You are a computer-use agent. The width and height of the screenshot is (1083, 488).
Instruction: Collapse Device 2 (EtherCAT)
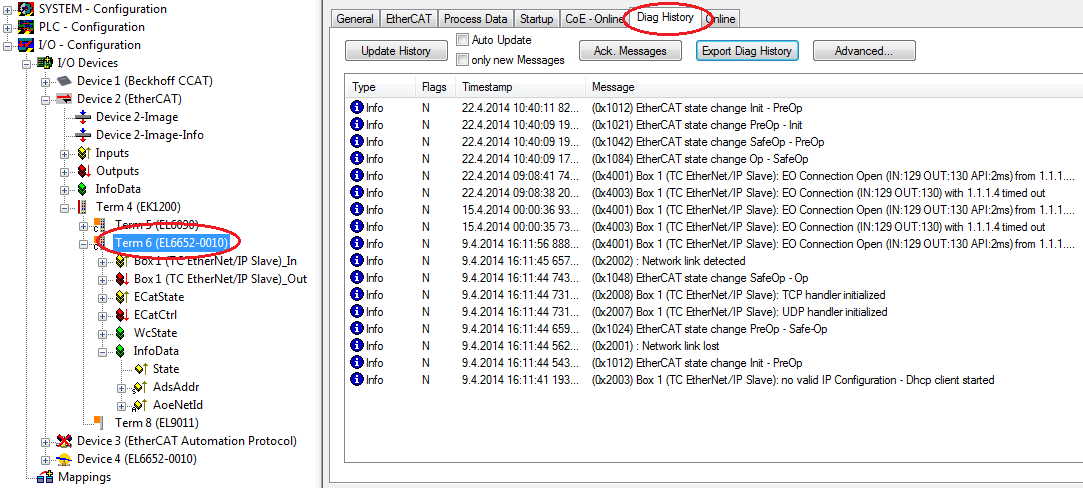pyautogui.click(x=46, y=99)
